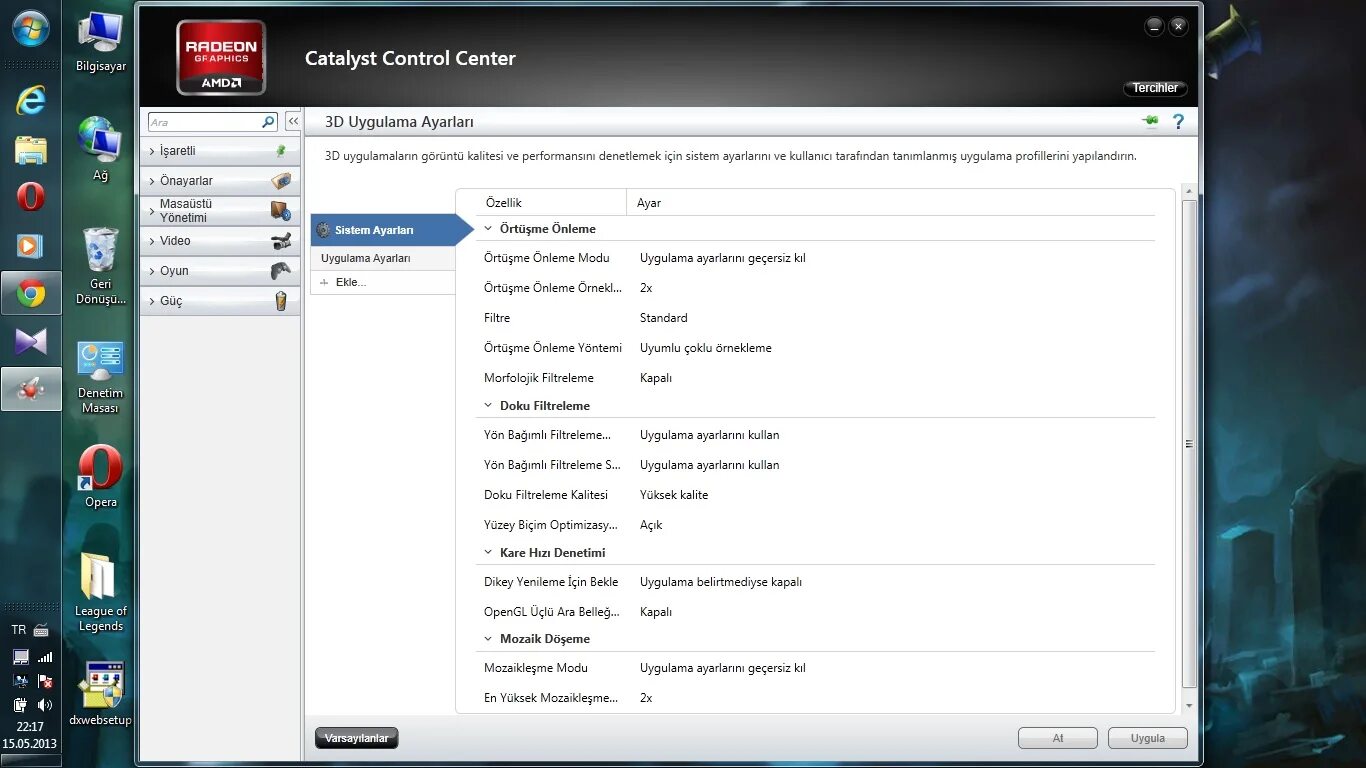Expand the Önayarlar sidebar section

coord(220,181)
